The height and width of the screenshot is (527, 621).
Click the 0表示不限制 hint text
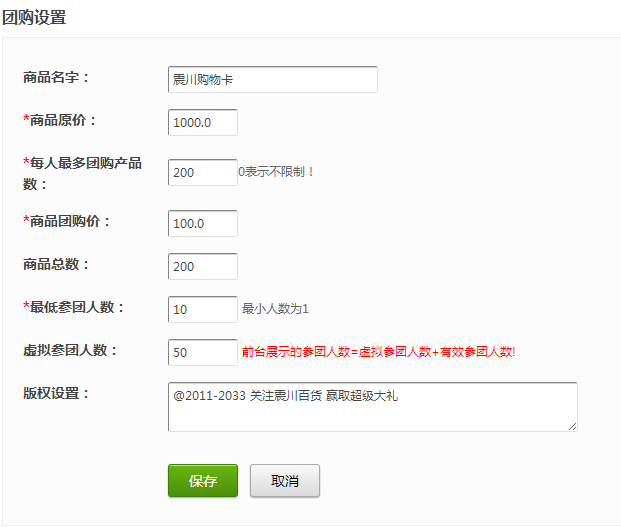277,172
